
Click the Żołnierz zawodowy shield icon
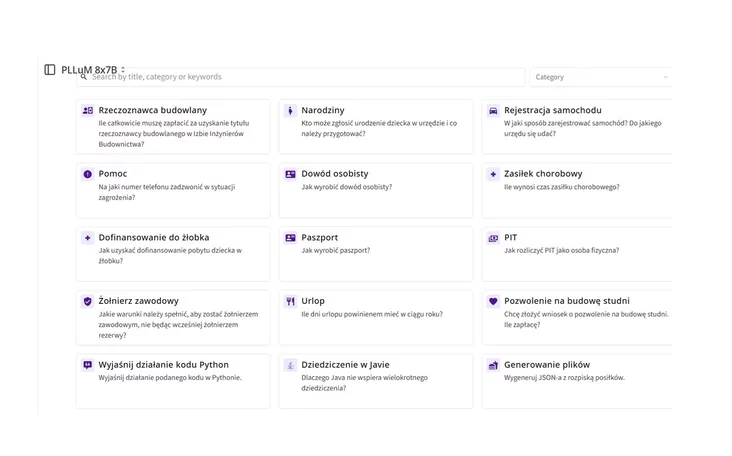click(x=88, y=301)
